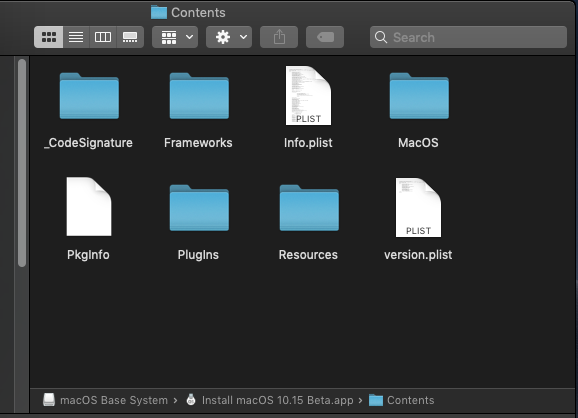Select the PkgInfo file icon
Screen dimensions: 578x418
(x=89, y=207)
